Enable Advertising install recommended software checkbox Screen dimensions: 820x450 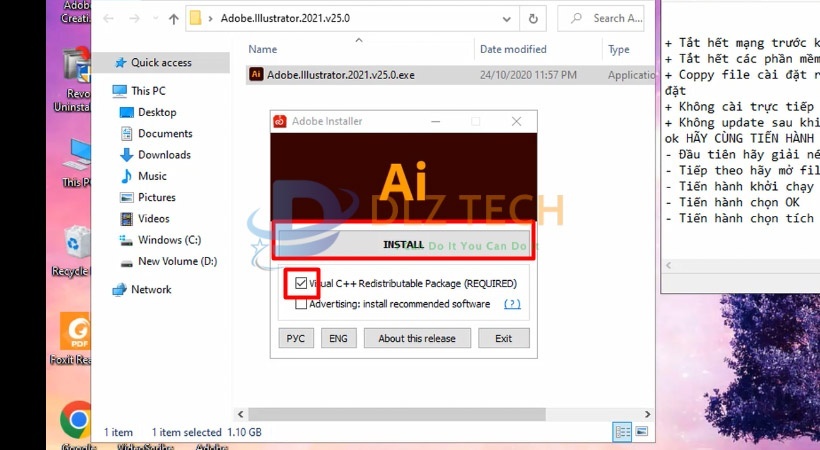301,304
